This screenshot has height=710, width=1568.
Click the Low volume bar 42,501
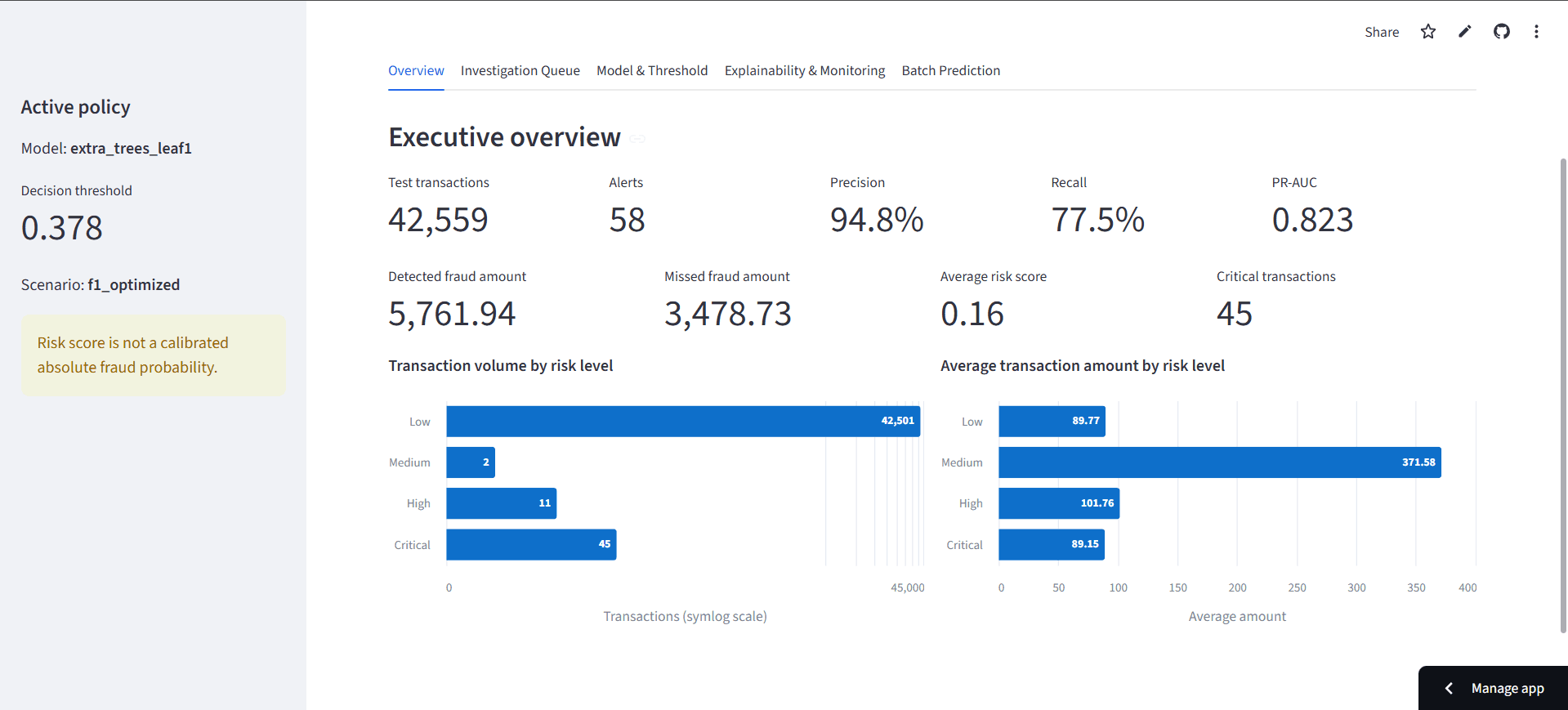coord(683,422)
